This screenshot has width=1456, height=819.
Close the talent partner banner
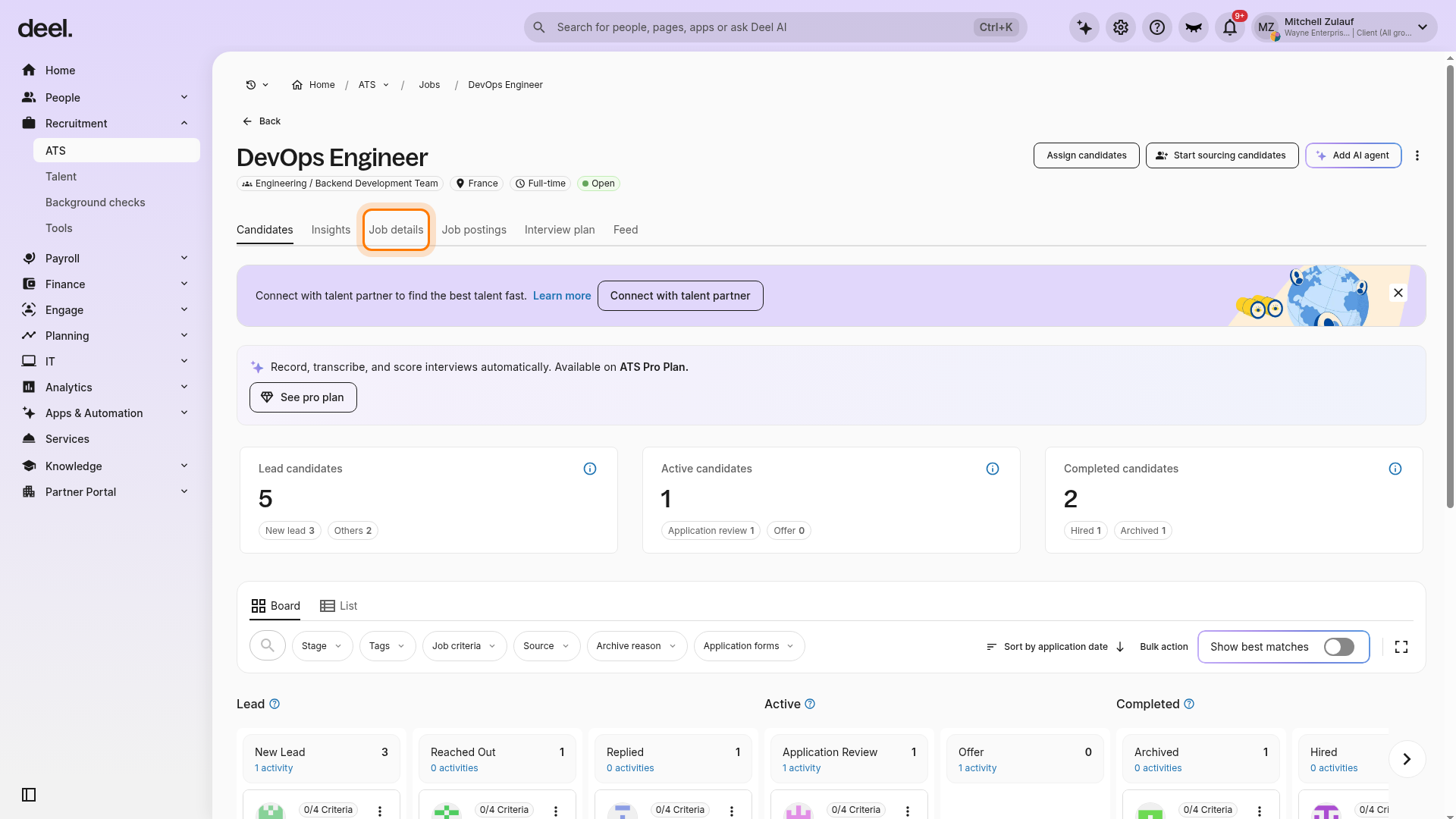click(x=1398, y=293)
